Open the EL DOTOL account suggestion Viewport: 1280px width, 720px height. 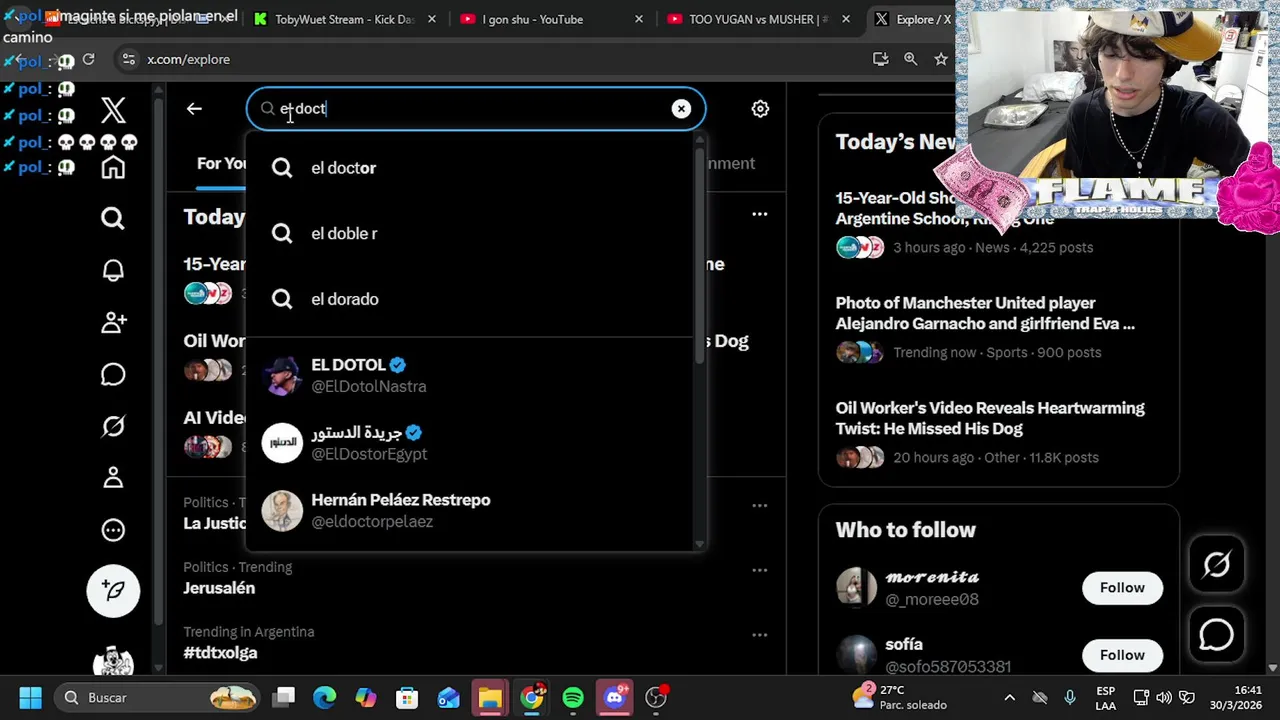(x=471, y=375)
